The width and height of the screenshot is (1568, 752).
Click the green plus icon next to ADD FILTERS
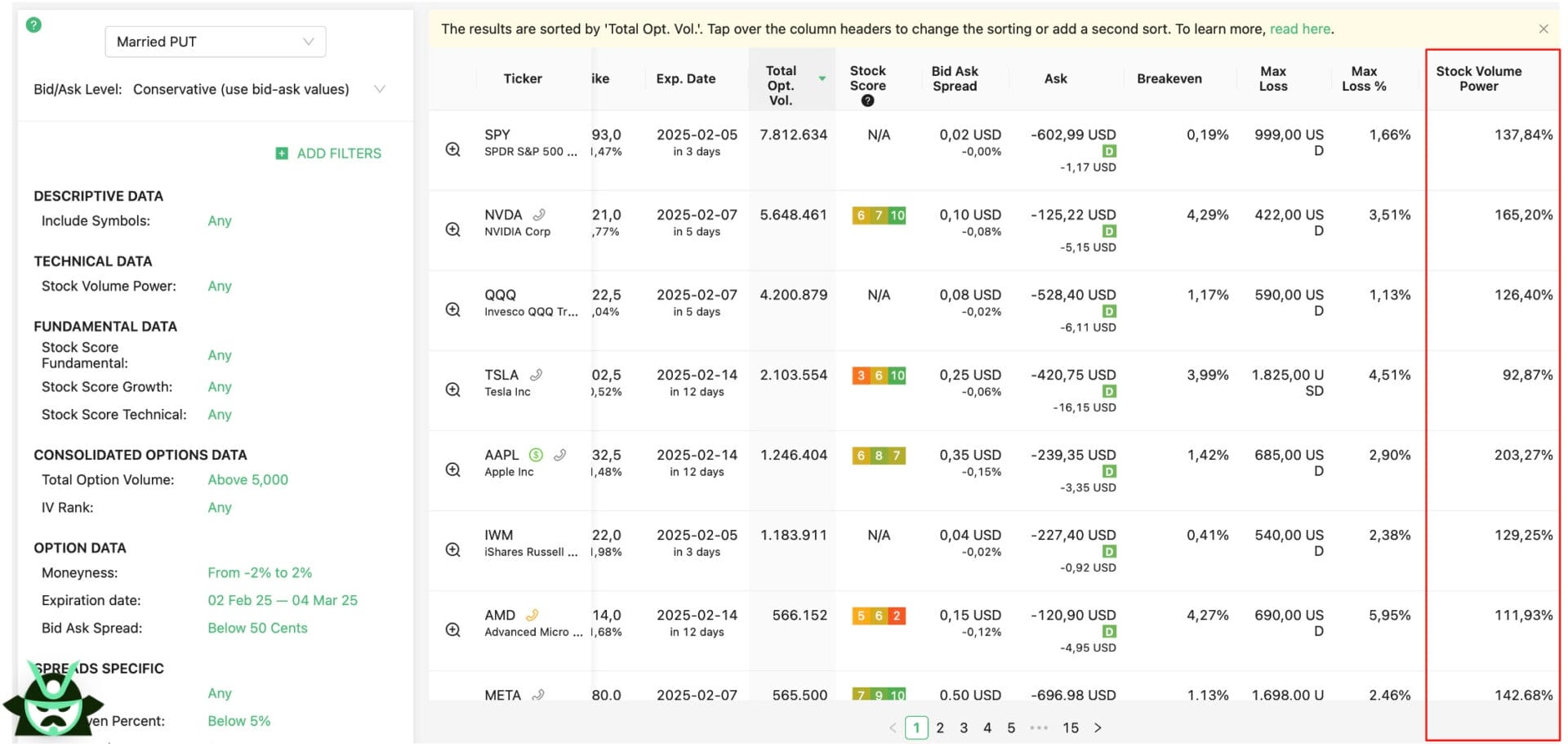[x=281, y=153]
